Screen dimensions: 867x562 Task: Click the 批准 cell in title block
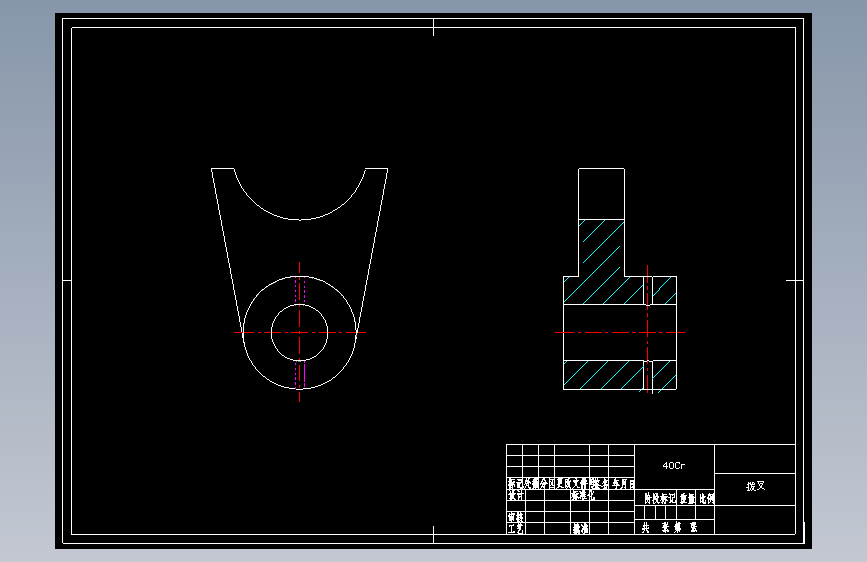[580, 528]
